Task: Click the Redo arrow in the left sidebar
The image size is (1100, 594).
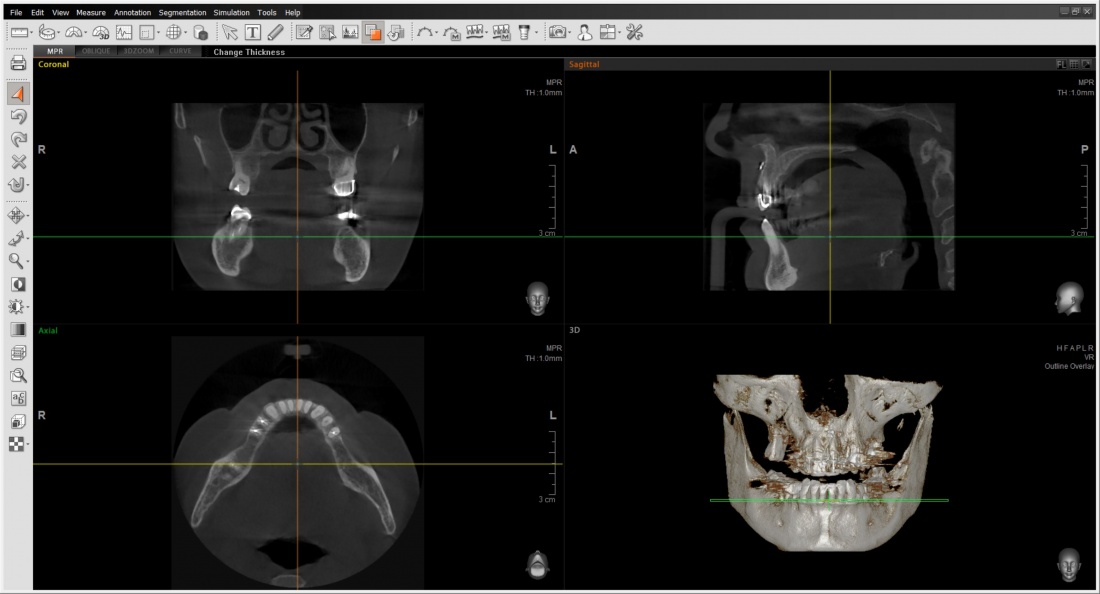Action: point(18,140)
